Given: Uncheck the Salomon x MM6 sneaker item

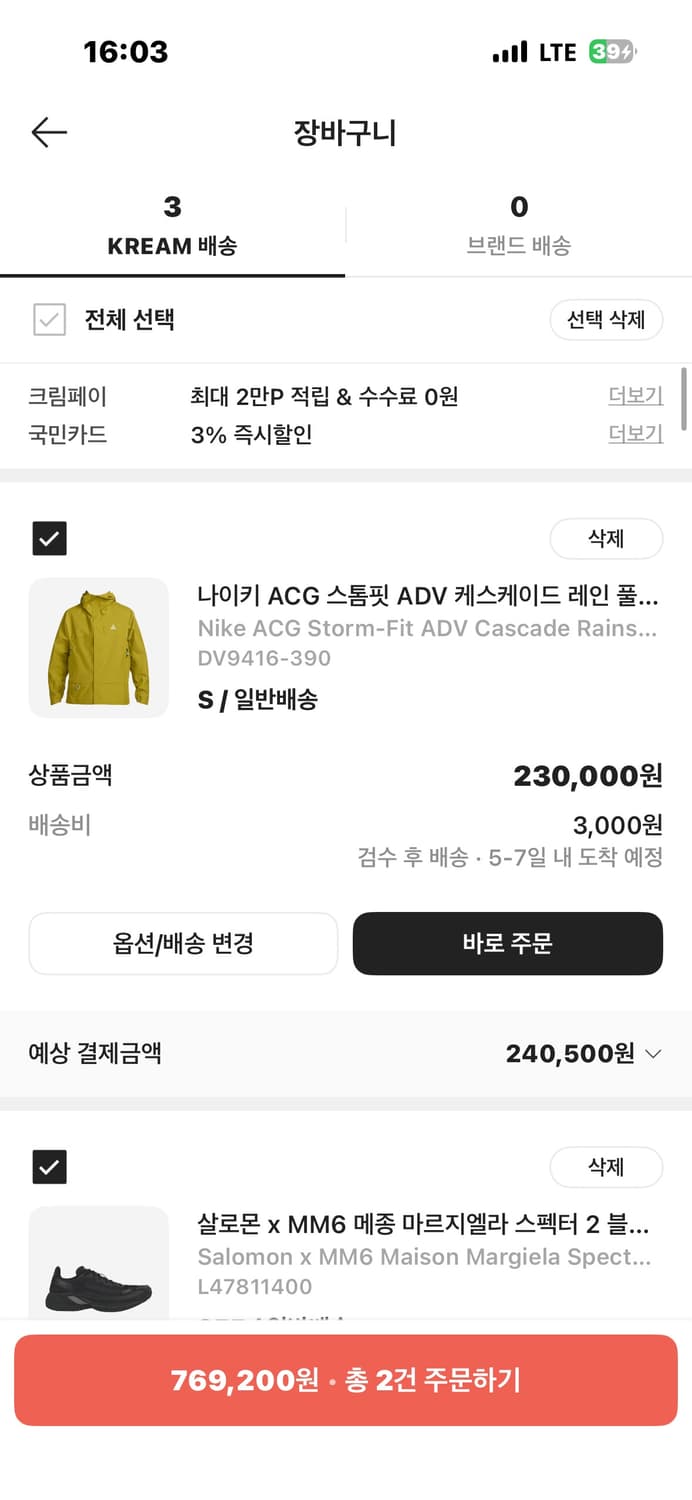Looking at the screenshot, I should 50,1166.
